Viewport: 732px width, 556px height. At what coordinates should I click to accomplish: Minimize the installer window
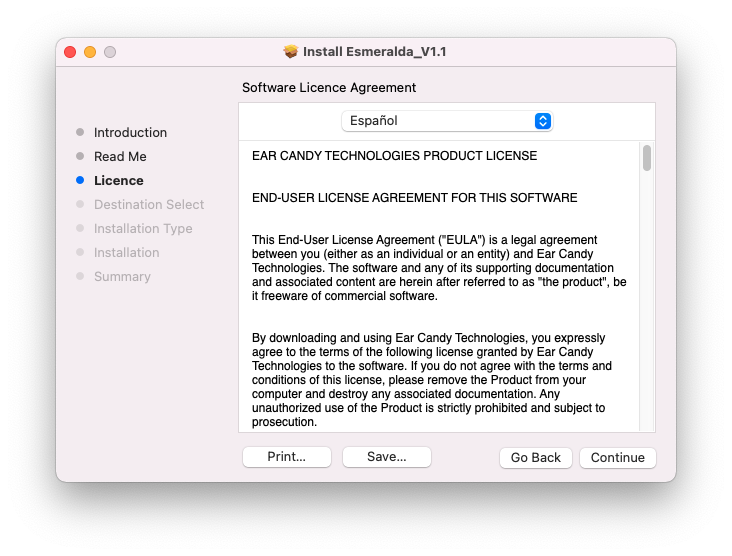tap(90, 52)
